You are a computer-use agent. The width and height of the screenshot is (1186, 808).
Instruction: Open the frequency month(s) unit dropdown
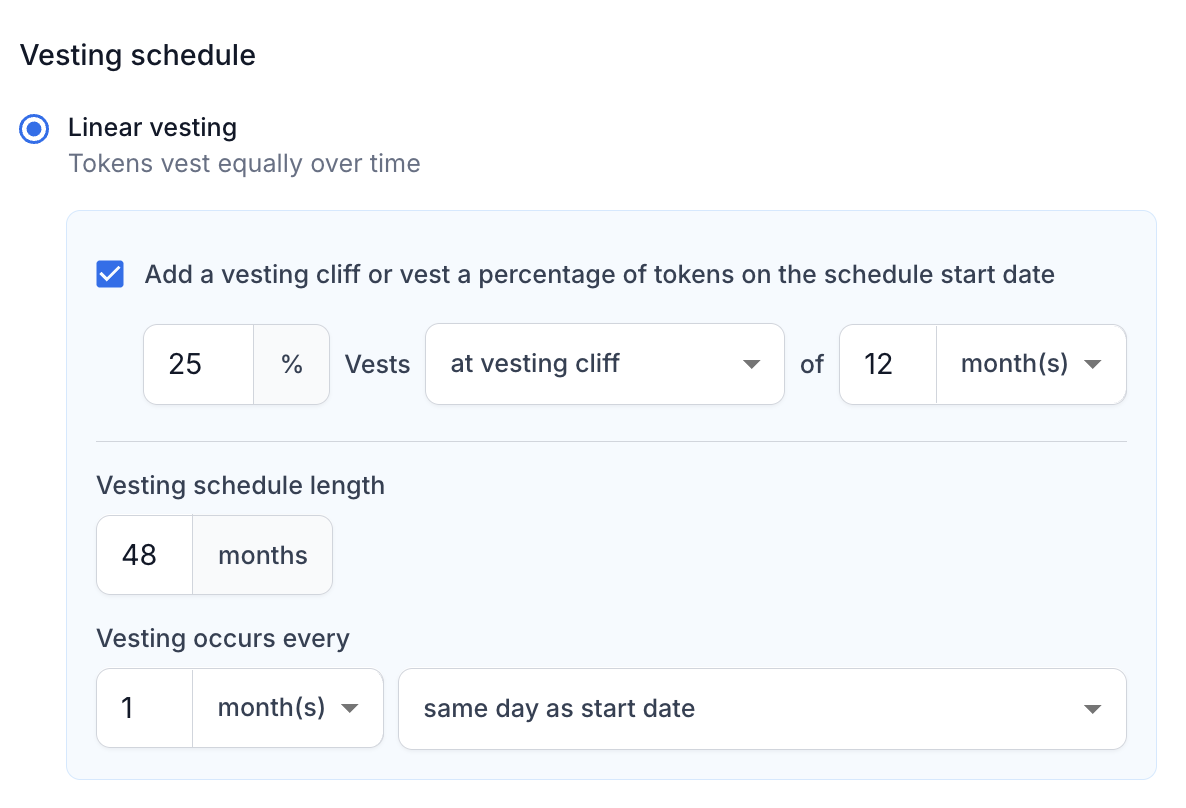coord(288,708)
